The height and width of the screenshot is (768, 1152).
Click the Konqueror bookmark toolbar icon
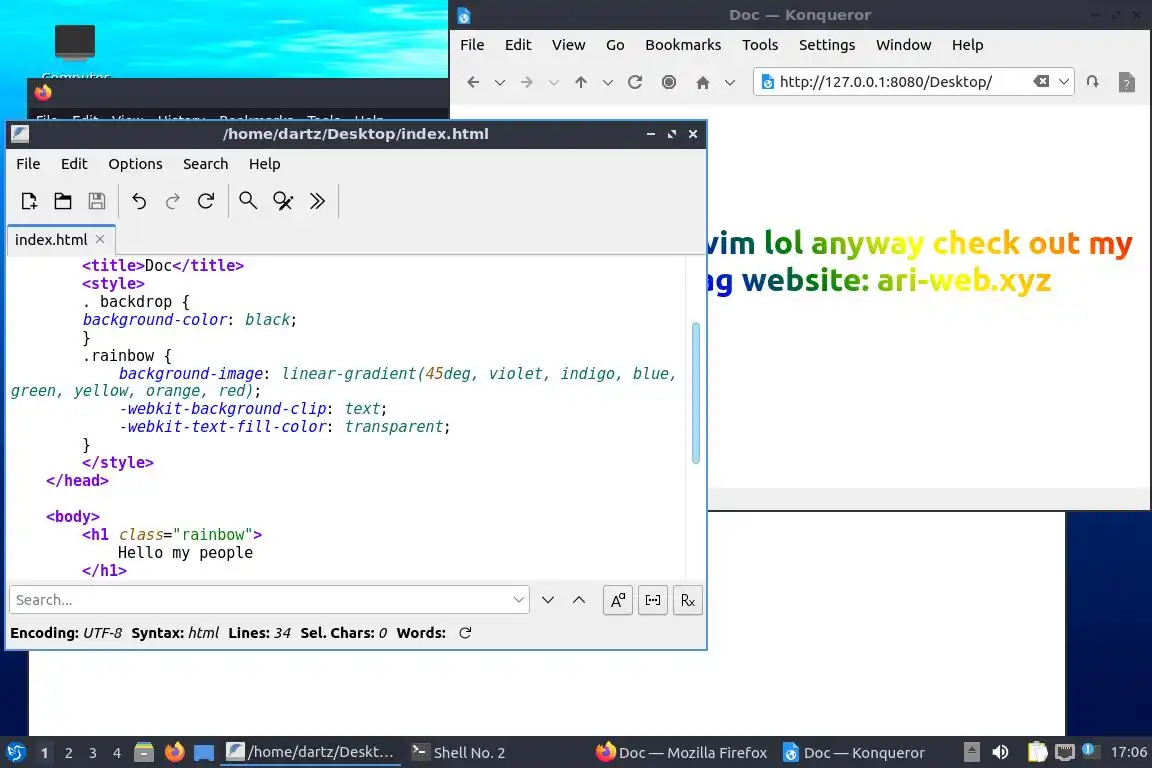(1093, 82)
